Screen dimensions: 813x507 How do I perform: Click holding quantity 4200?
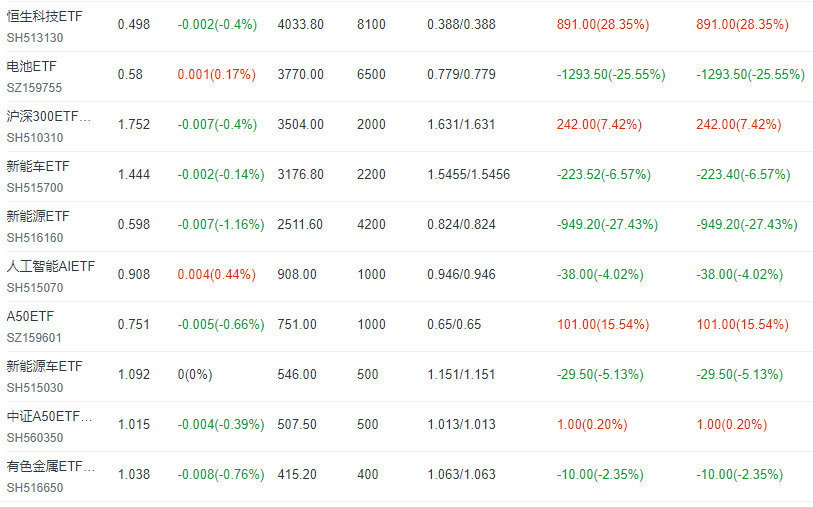tap(371, 224)
